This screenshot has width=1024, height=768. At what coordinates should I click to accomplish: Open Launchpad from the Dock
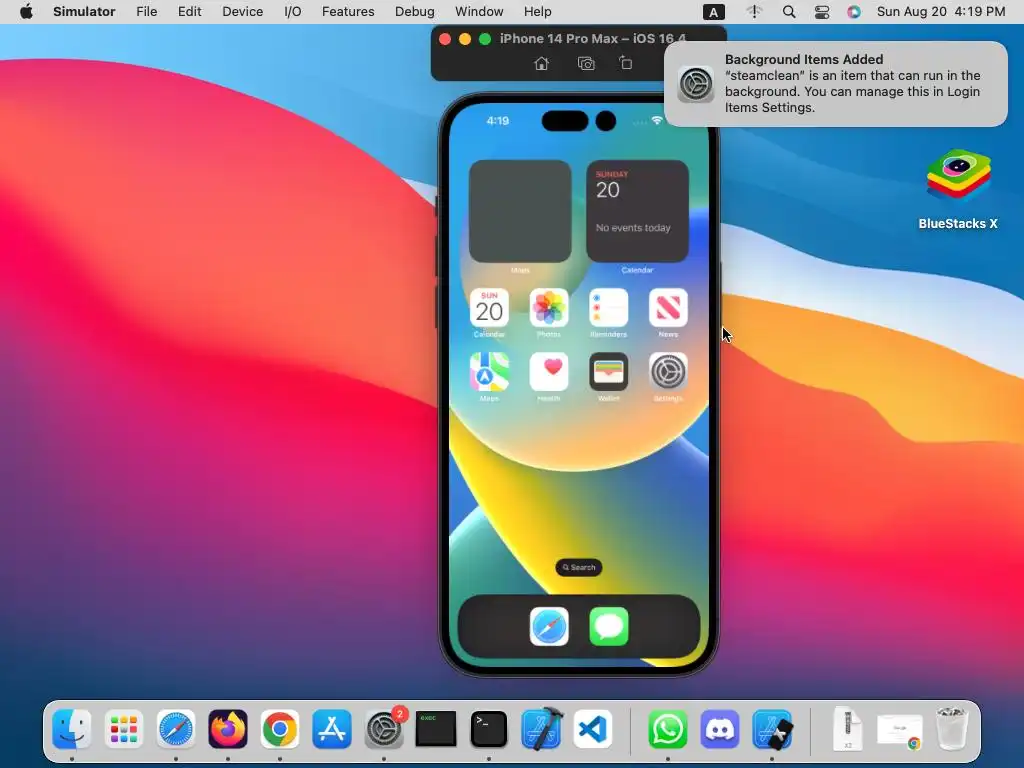tap(123, 729)
